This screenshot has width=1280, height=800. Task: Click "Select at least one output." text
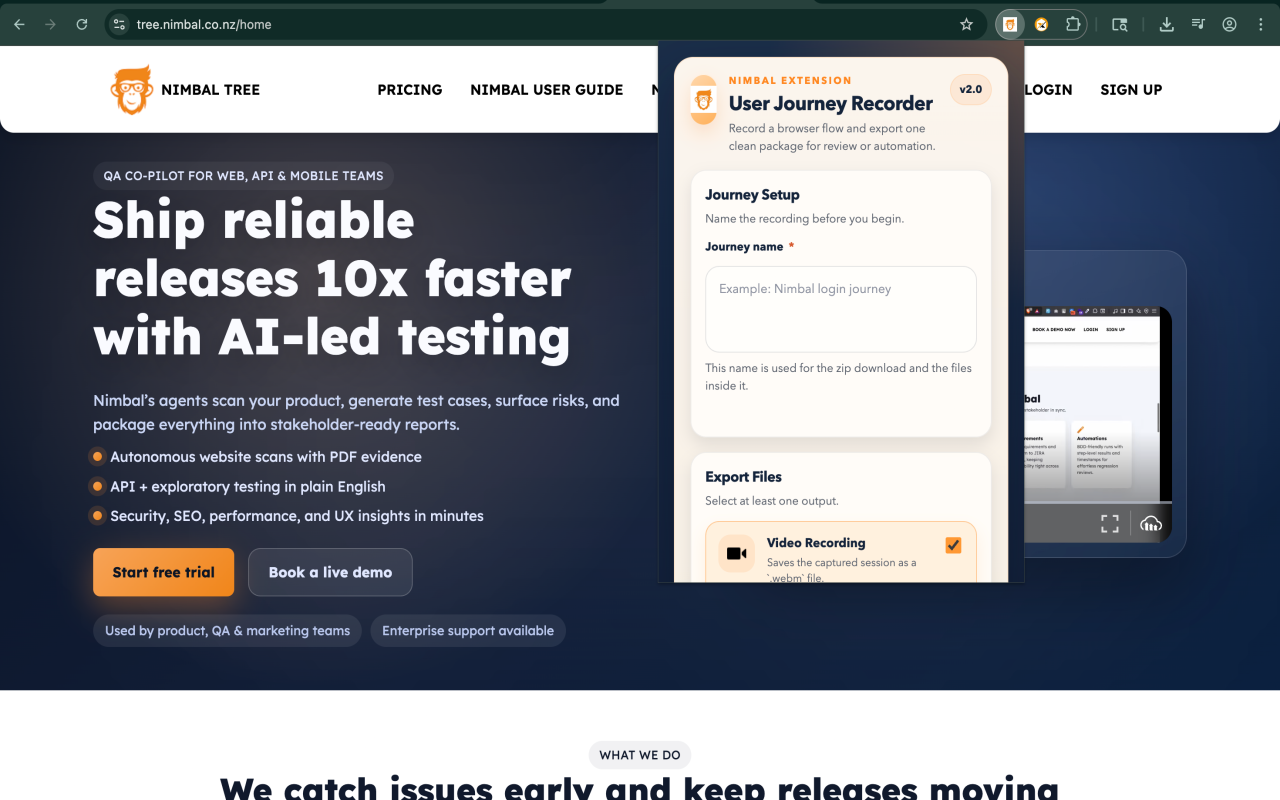[x=772, y=501]
